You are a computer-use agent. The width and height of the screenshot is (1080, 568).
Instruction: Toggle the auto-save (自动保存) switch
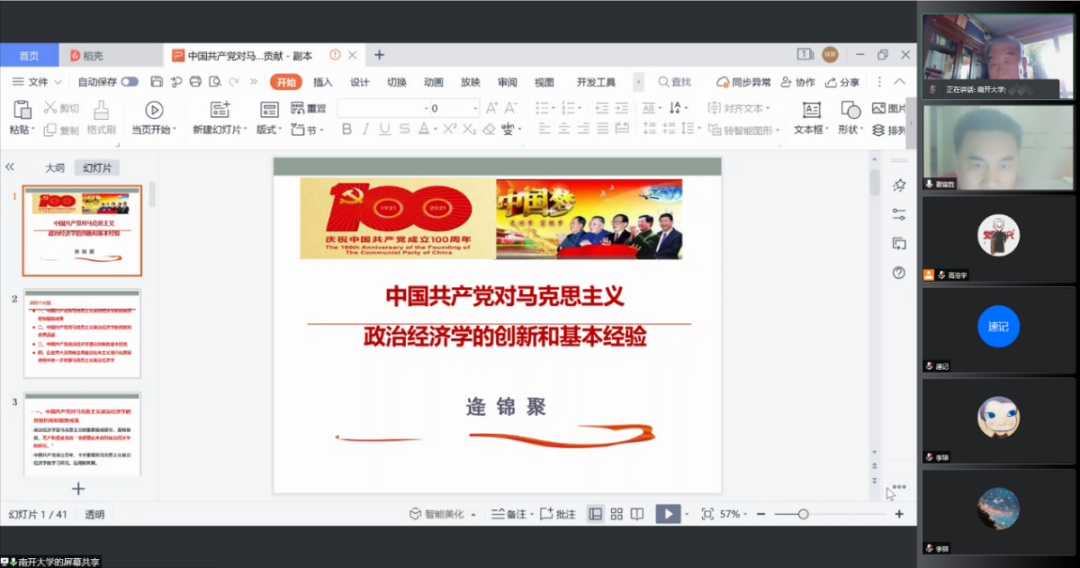(x=130, y=82)
